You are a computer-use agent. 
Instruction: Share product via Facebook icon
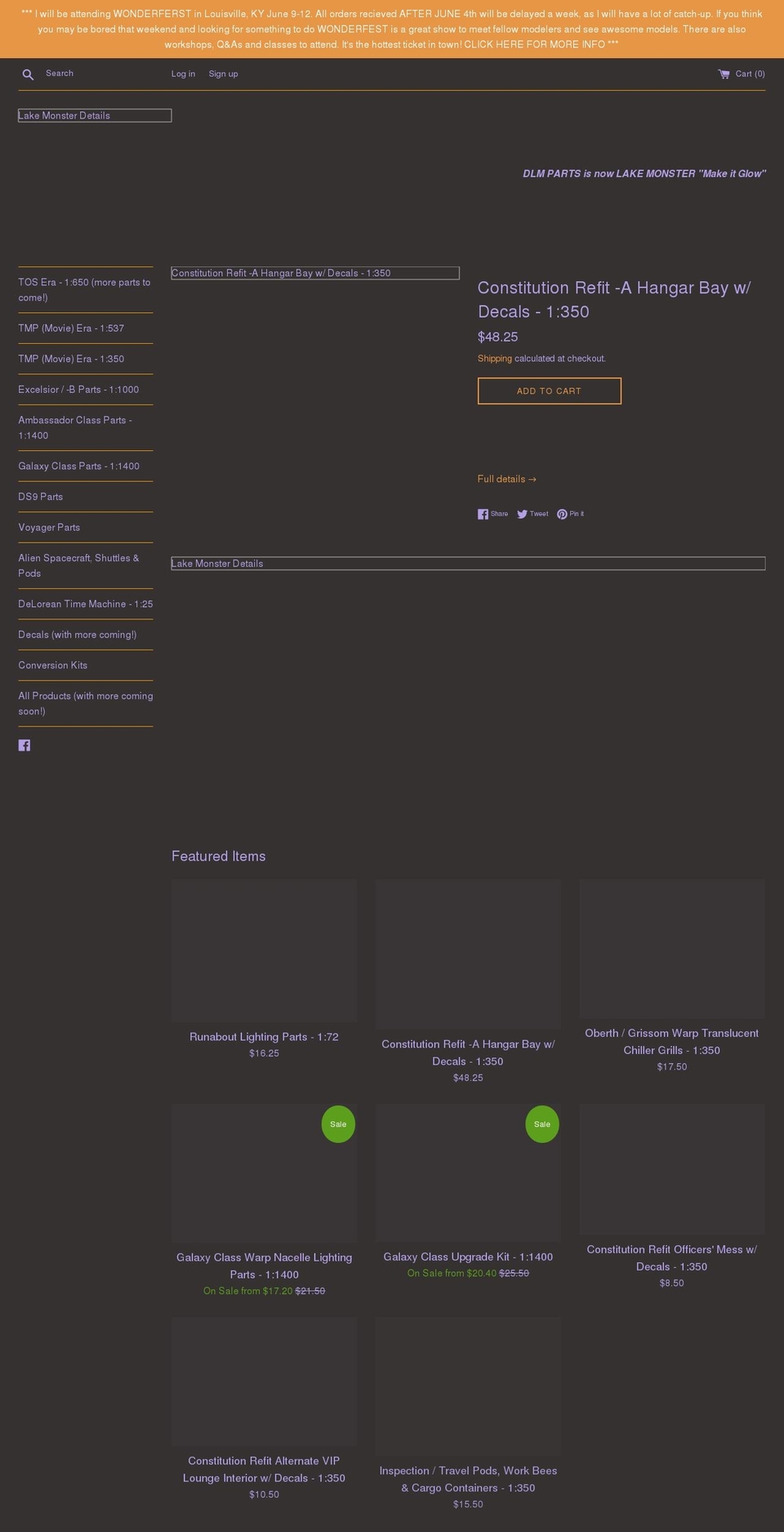[483, 514]
